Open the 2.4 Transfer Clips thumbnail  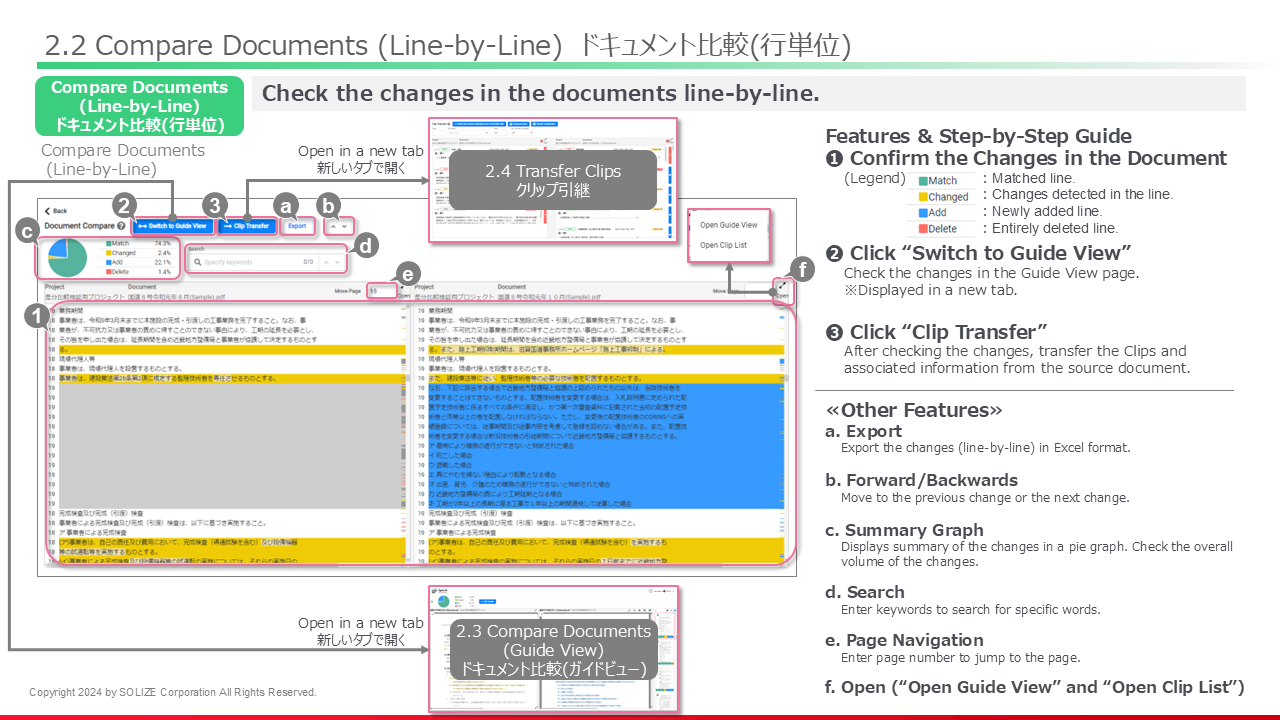(x=554, y=180)
